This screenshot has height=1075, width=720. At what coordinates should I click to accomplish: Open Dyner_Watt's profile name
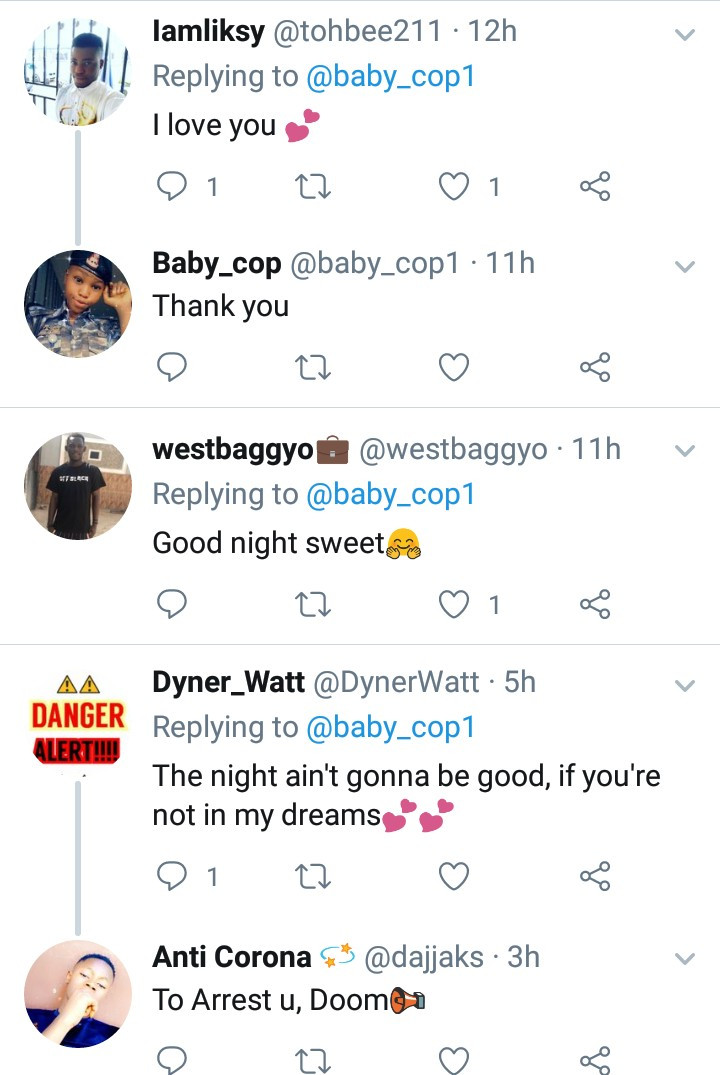pyautogui.click(x=229, y=683)
